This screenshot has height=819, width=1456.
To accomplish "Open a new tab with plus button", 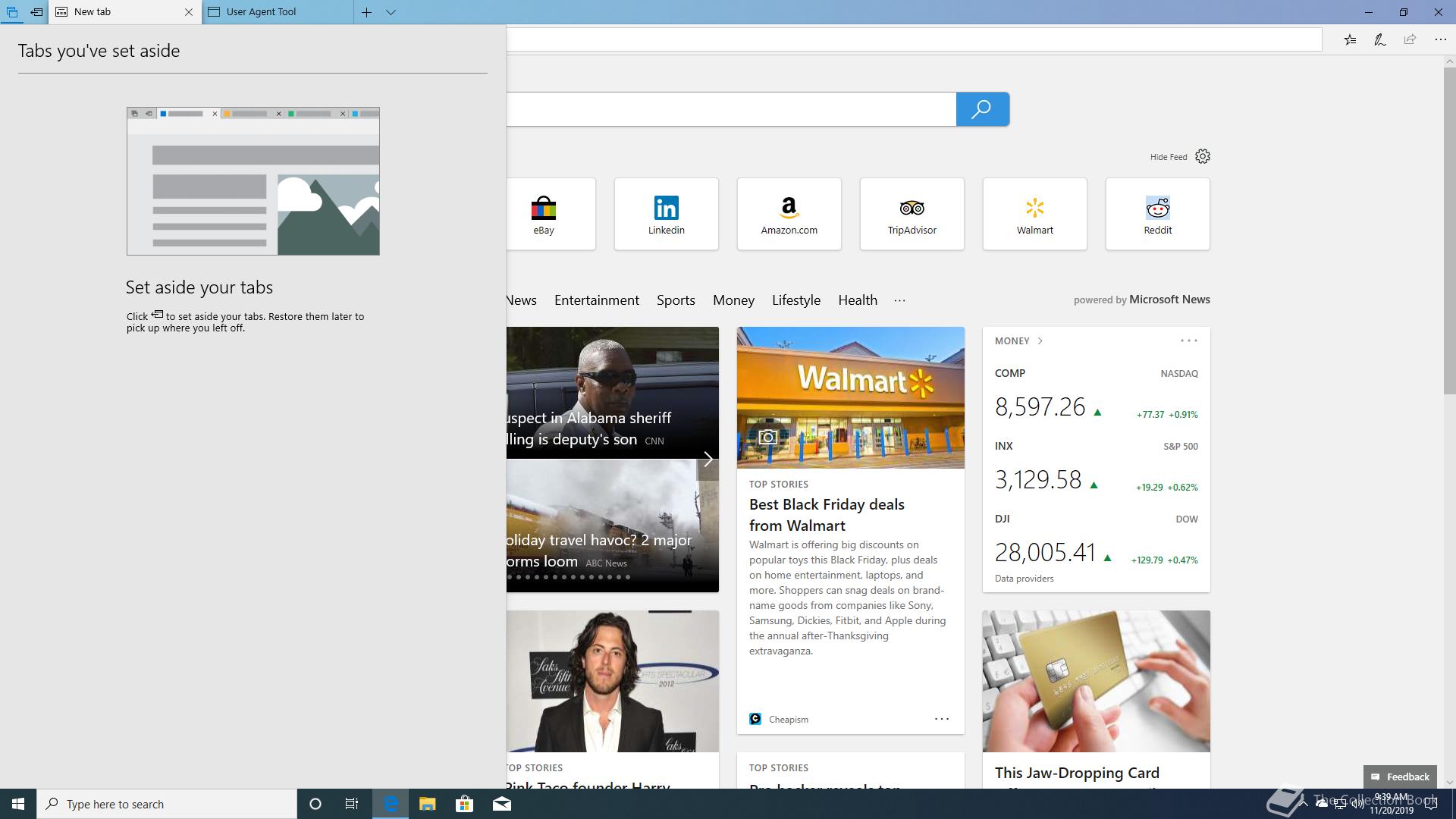I will pyautogui.click(x=366, y=12).
